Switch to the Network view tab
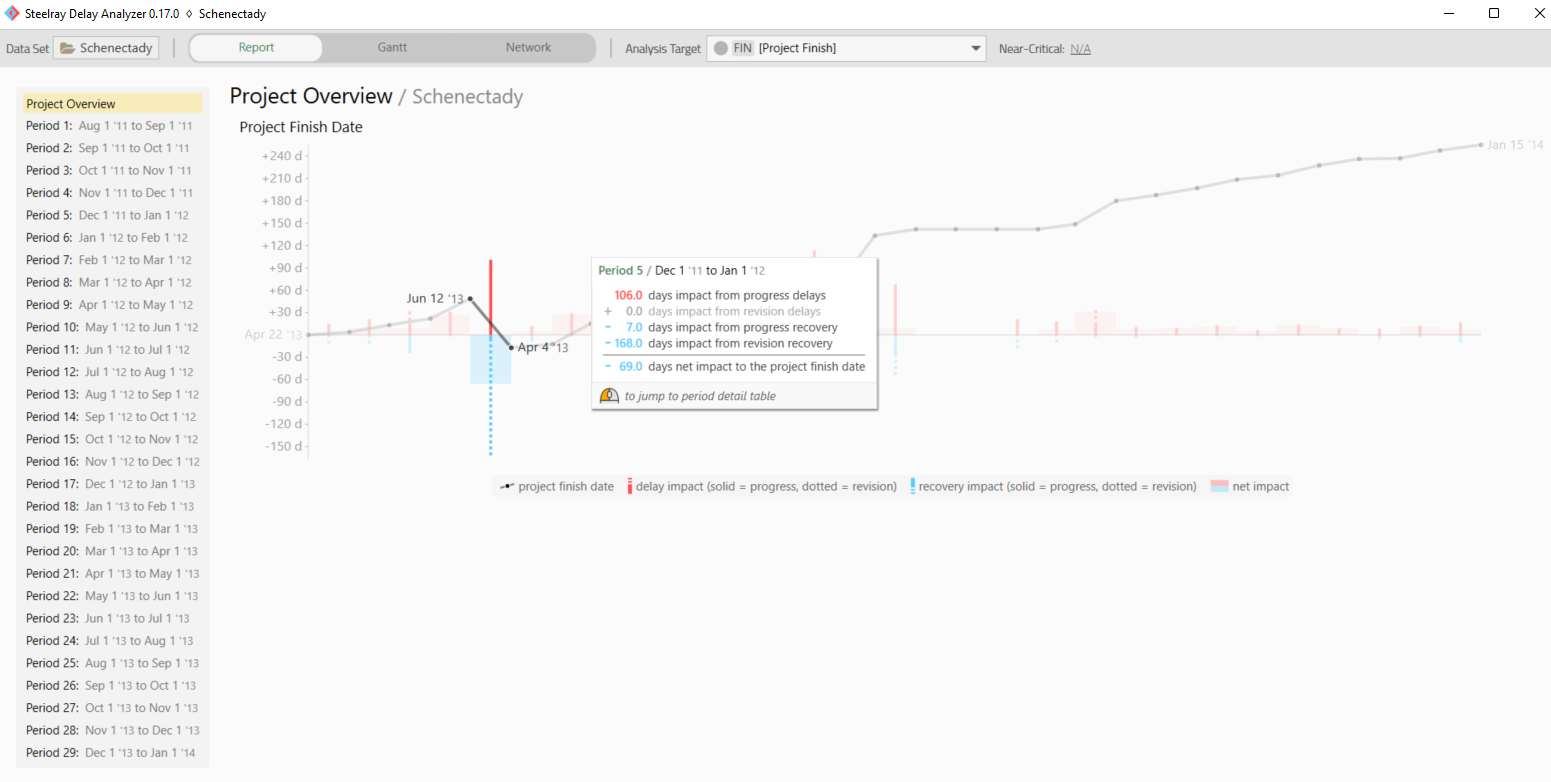Image resolution: width=1551 pixels, height=782 pixels. pyautogui.click(x=528, y=47)
